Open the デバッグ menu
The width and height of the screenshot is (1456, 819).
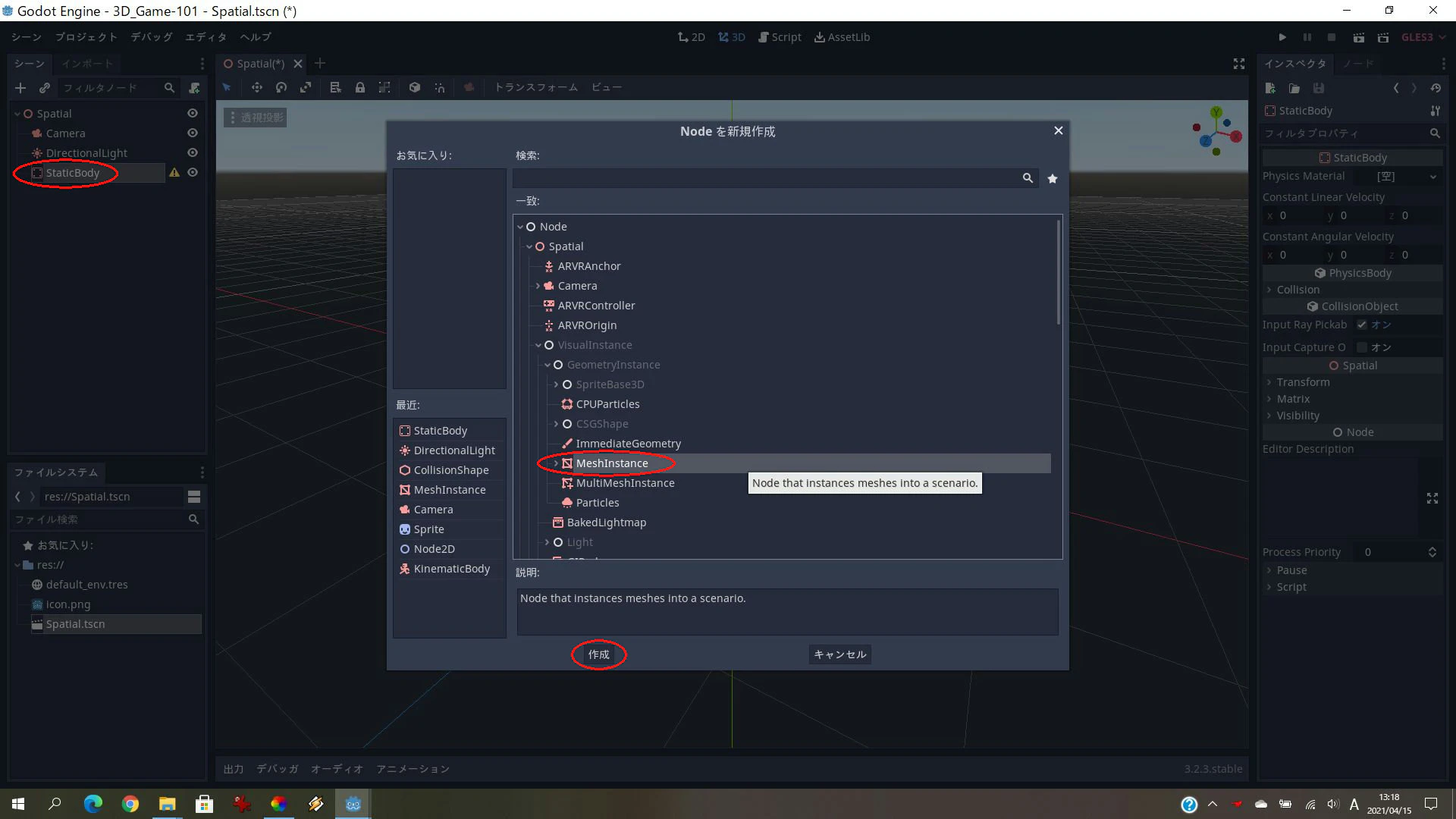[152, 37]
